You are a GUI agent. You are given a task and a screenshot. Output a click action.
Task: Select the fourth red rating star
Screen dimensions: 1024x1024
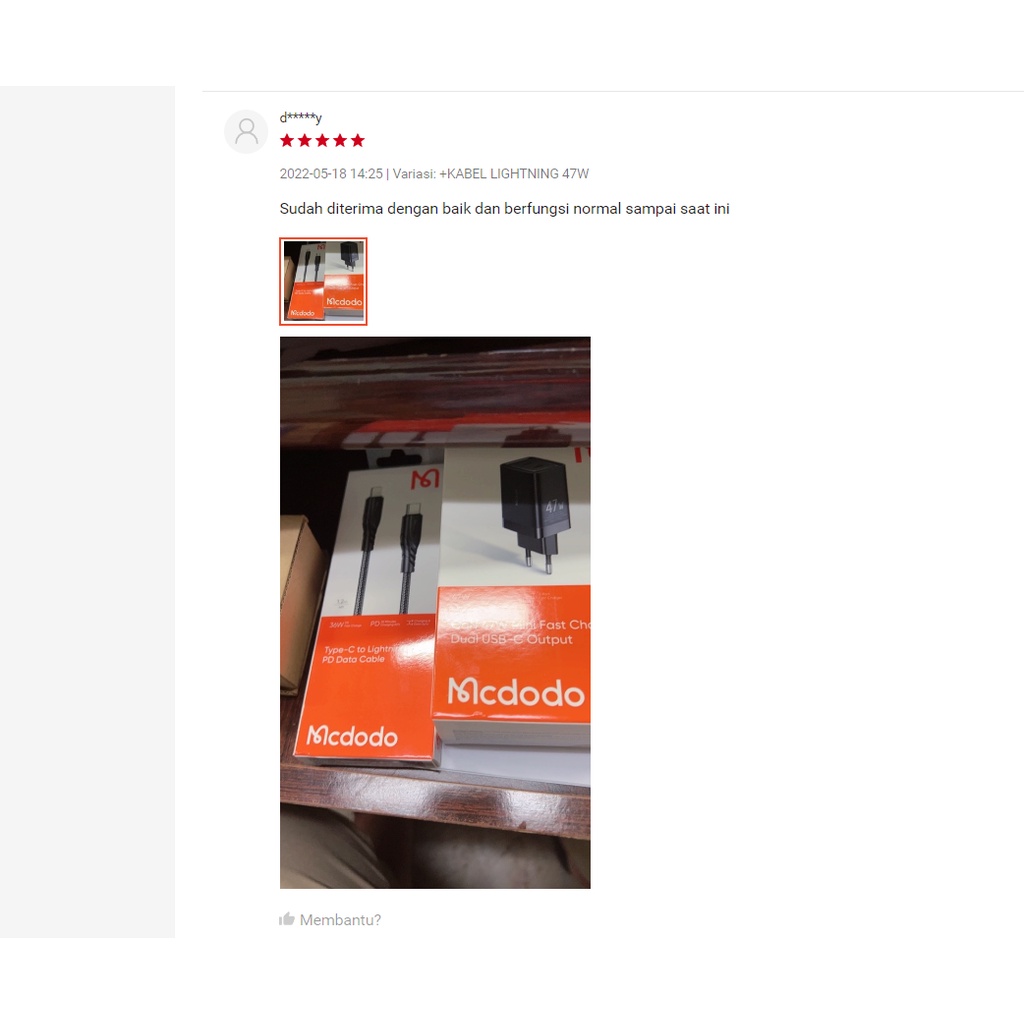[x=340, y=140]
